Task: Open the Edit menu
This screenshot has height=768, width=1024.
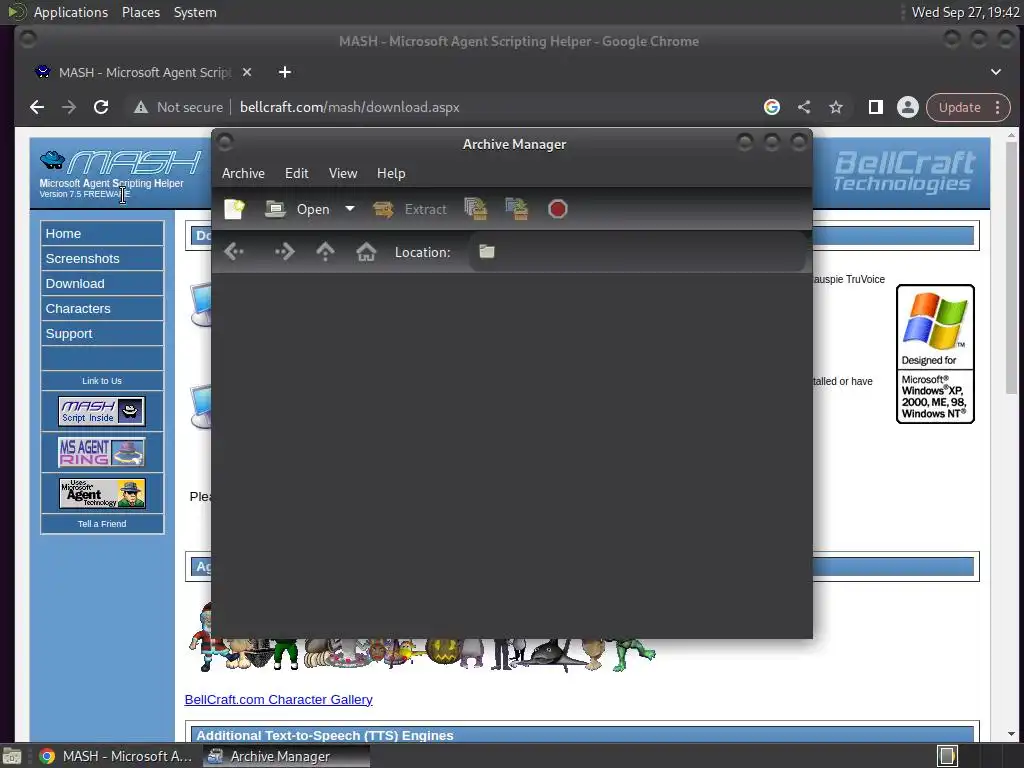Action: pos(296,173)
